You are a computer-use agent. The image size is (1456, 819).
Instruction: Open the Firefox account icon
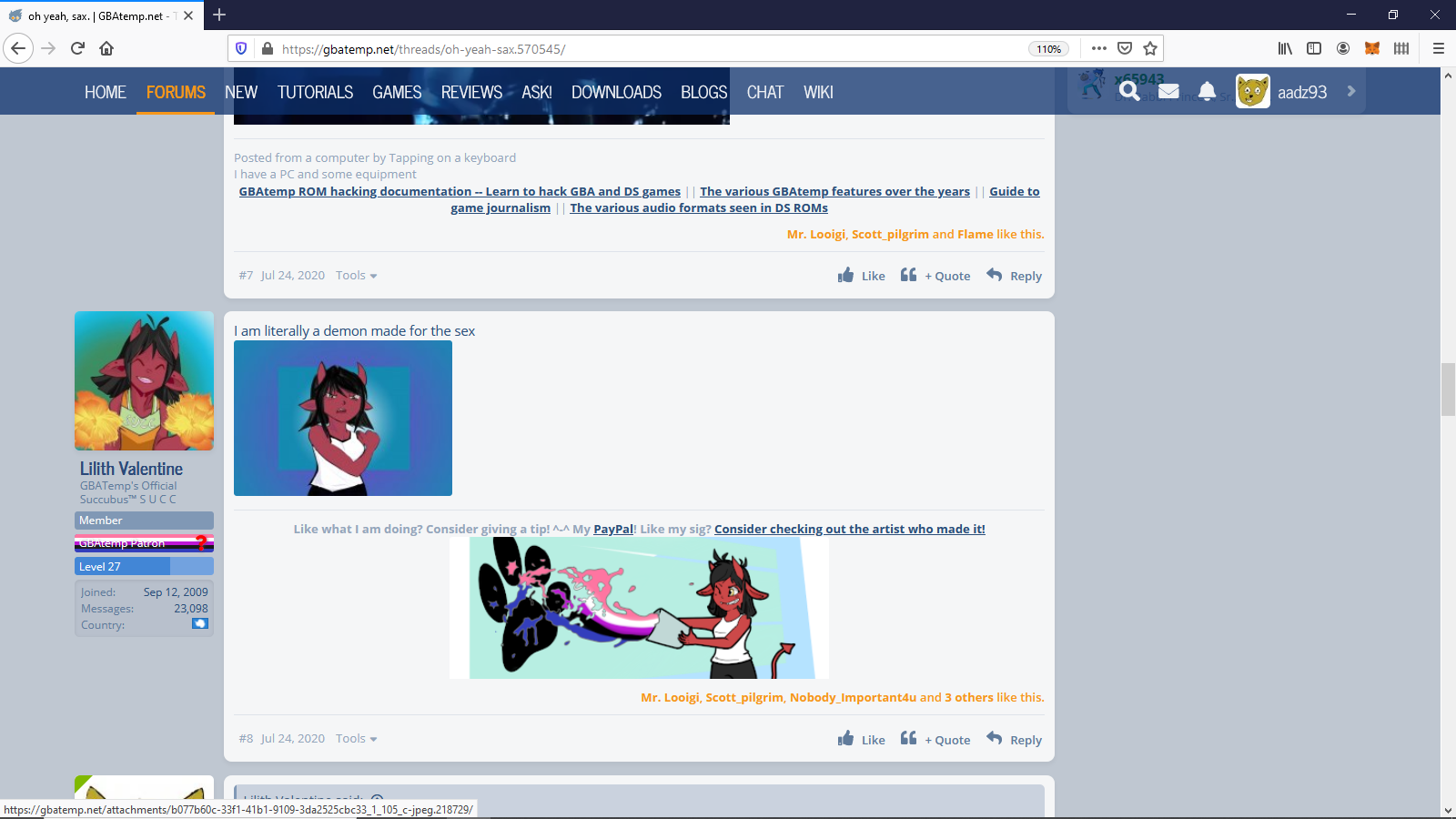1343,48
